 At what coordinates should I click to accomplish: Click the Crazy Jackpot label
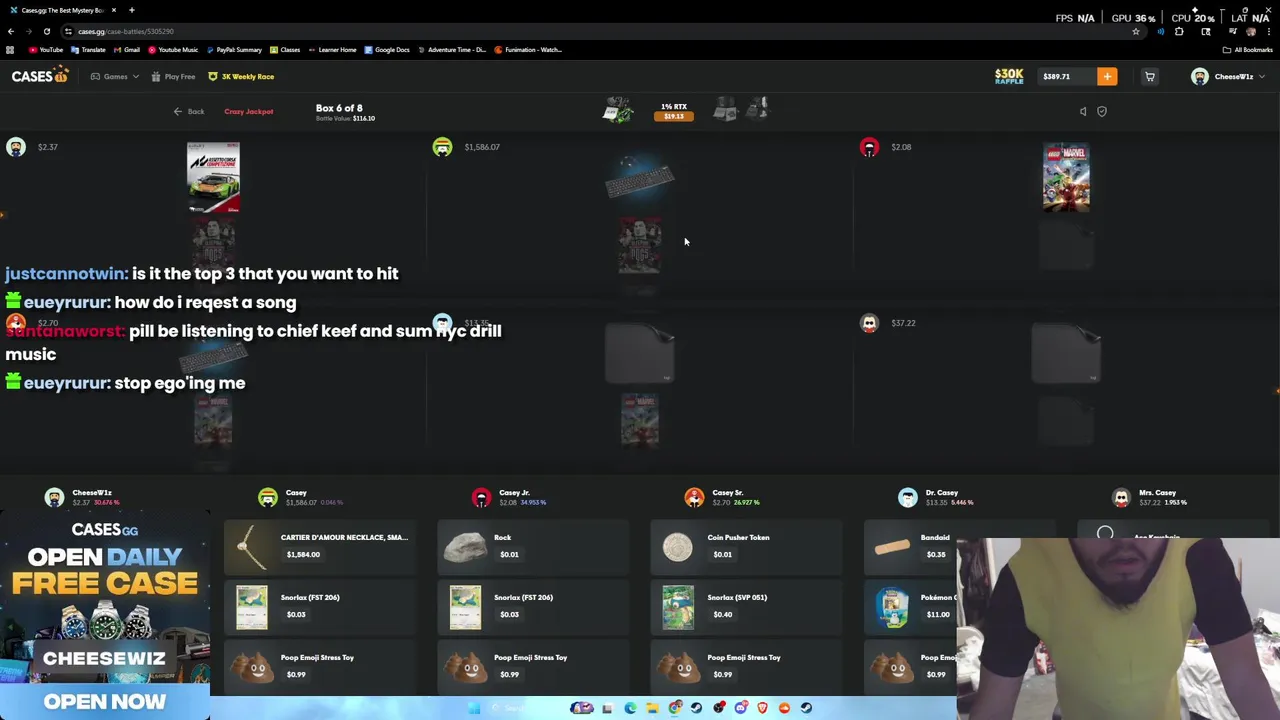click(x=248, y=112)
